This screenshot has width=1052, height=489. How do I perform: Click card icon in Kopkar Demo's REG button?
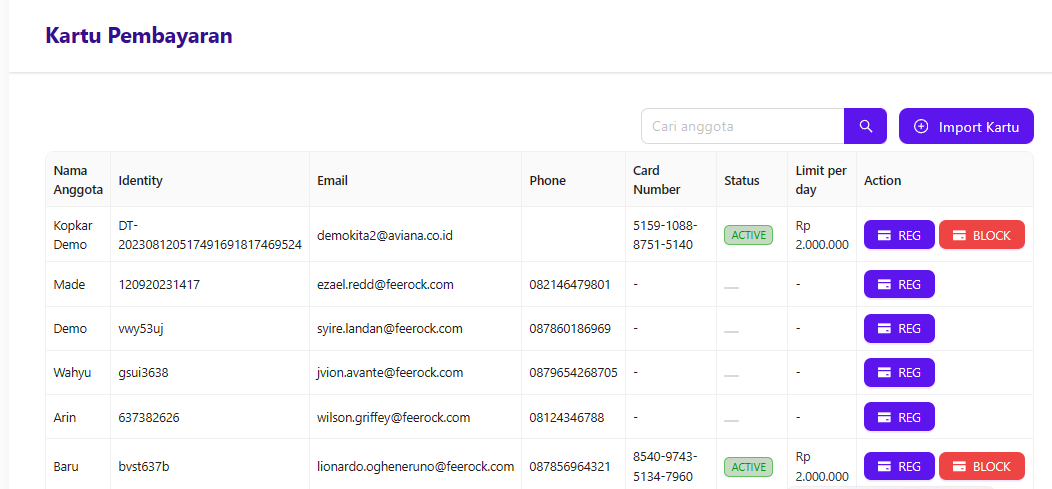[884, 235]
